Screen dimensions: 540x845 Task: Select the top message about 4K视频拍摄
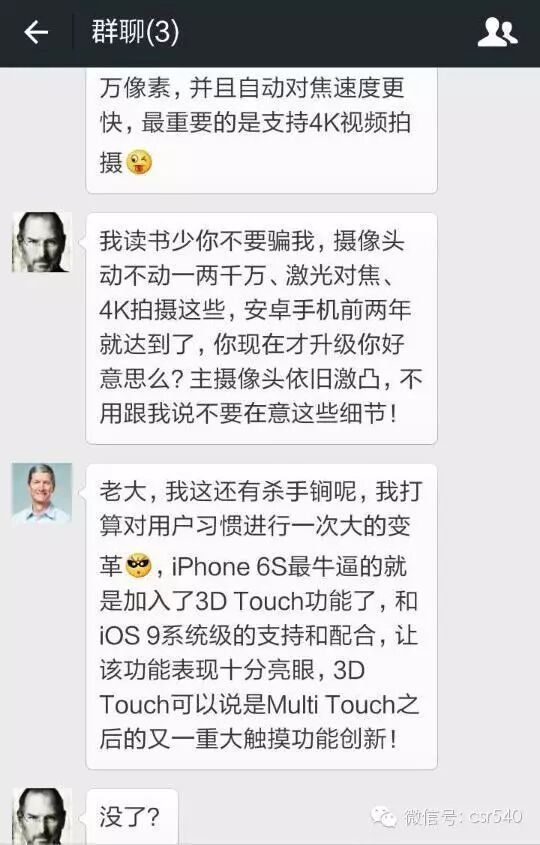261,130
